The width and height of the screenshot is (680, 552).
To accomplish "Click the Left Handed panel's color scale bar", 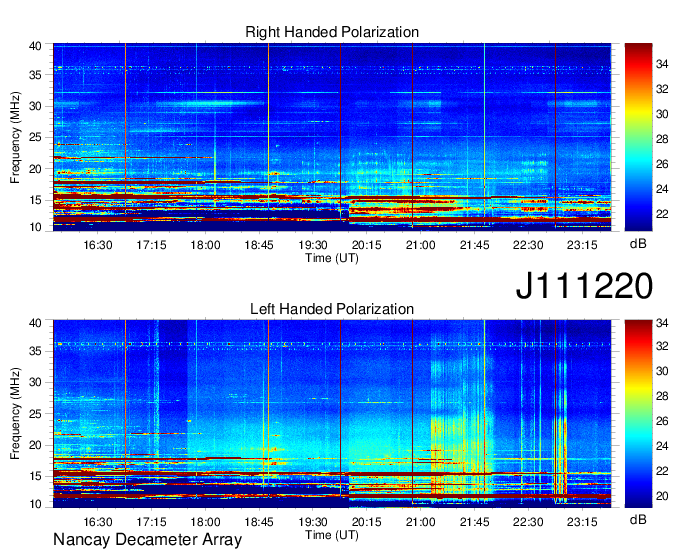I will (638, 414).
